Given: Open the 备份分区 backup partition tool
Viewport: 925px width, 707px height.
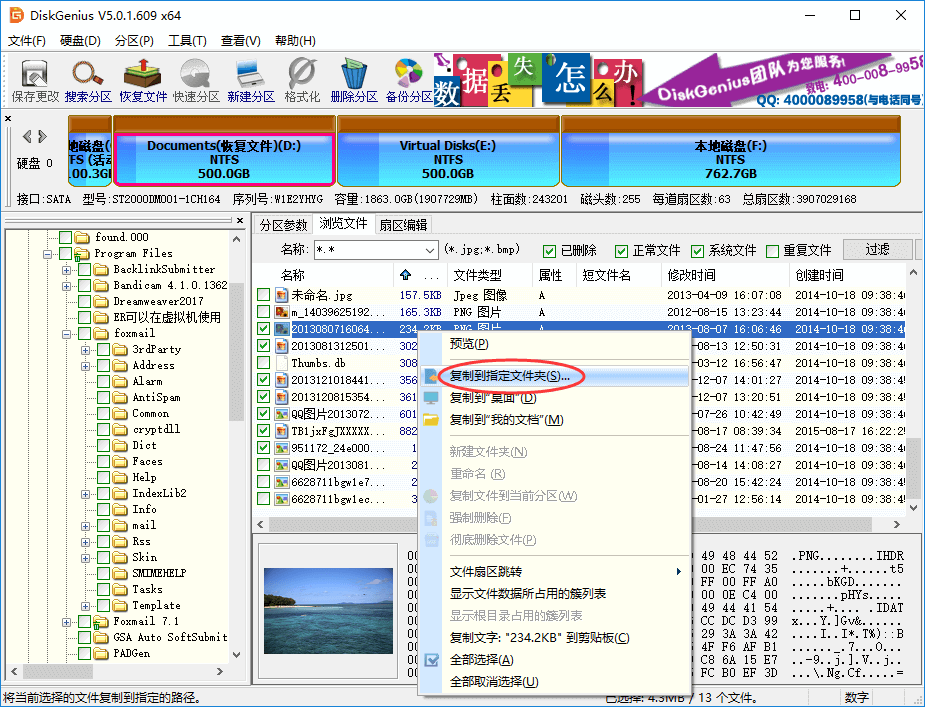Looking at the screenshot, I should [409, 81].
